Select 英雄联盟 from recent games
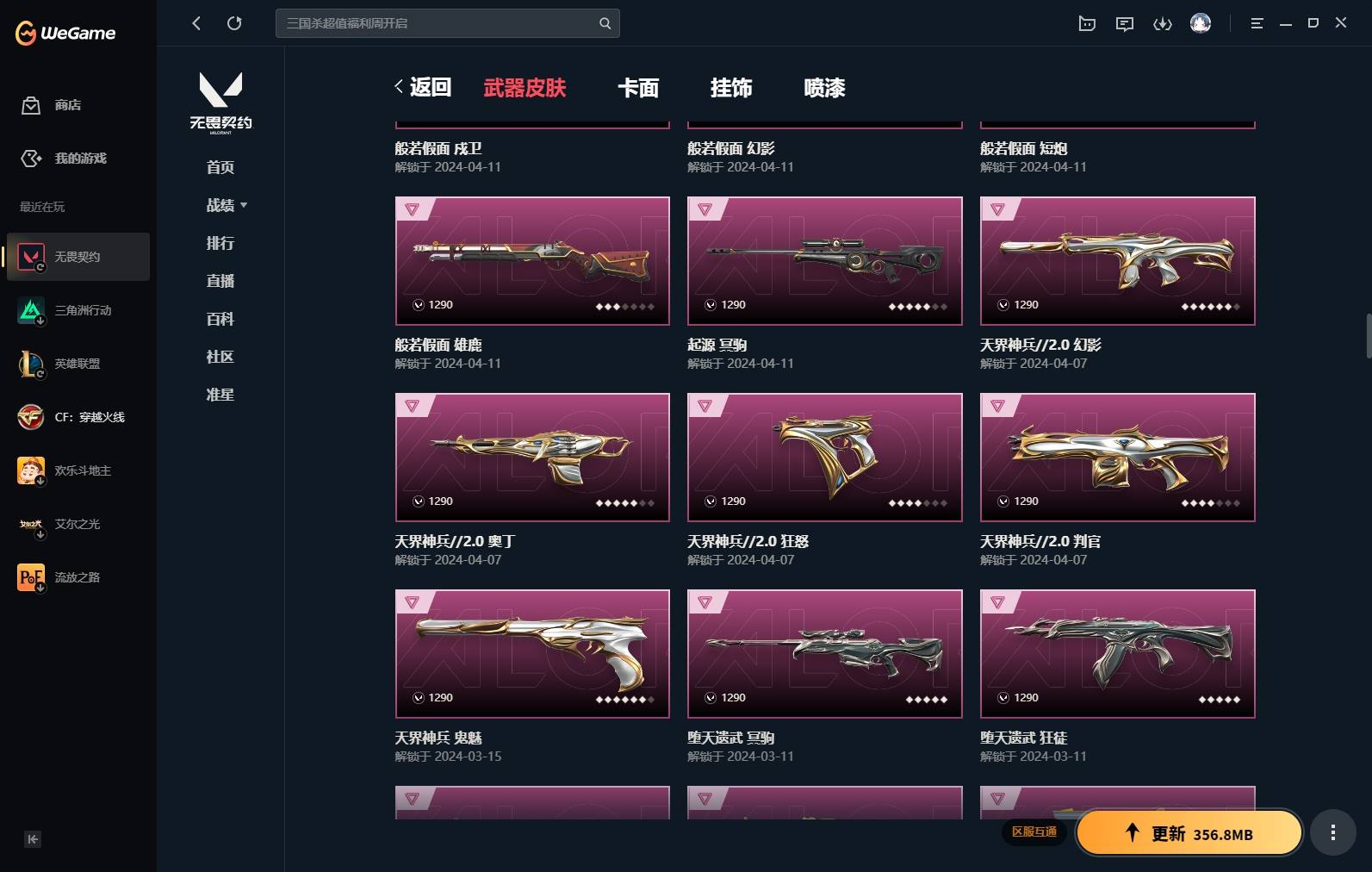Viewport: 1372px width, 872px height. [78, 364]
